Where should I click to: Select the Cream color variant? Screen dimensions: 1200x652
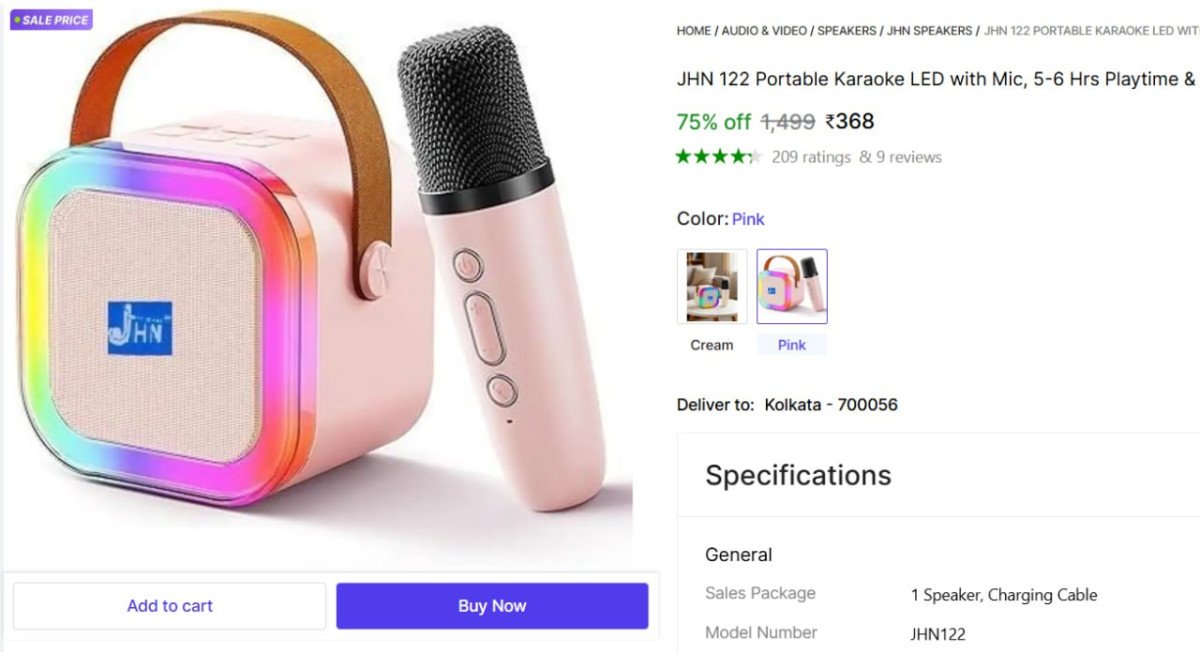pos(712,287)
